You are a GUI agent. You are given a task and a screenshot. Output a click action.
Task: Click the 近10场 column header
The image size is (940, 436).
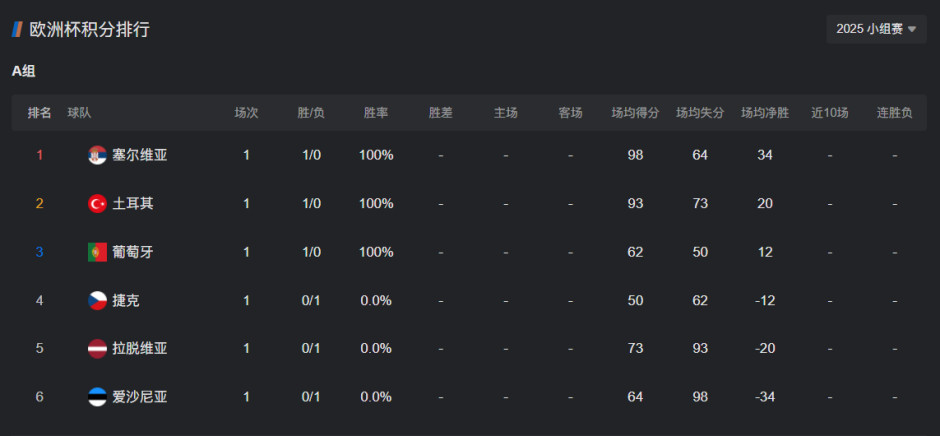(829, 113)
